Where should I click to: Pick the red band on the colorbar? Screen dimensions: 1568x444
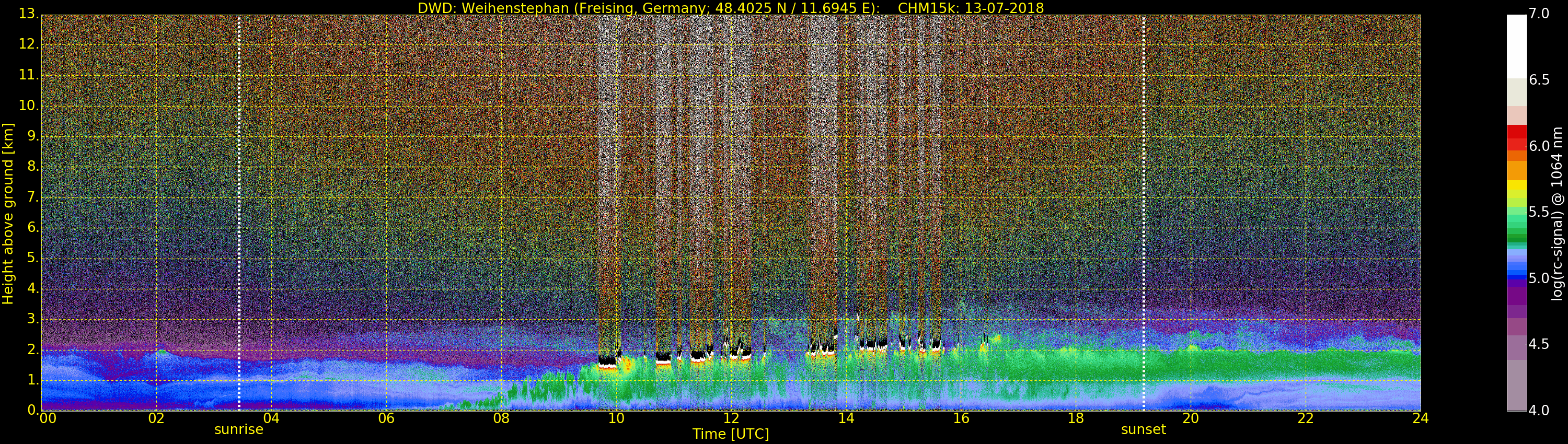tap(1516, 137)
